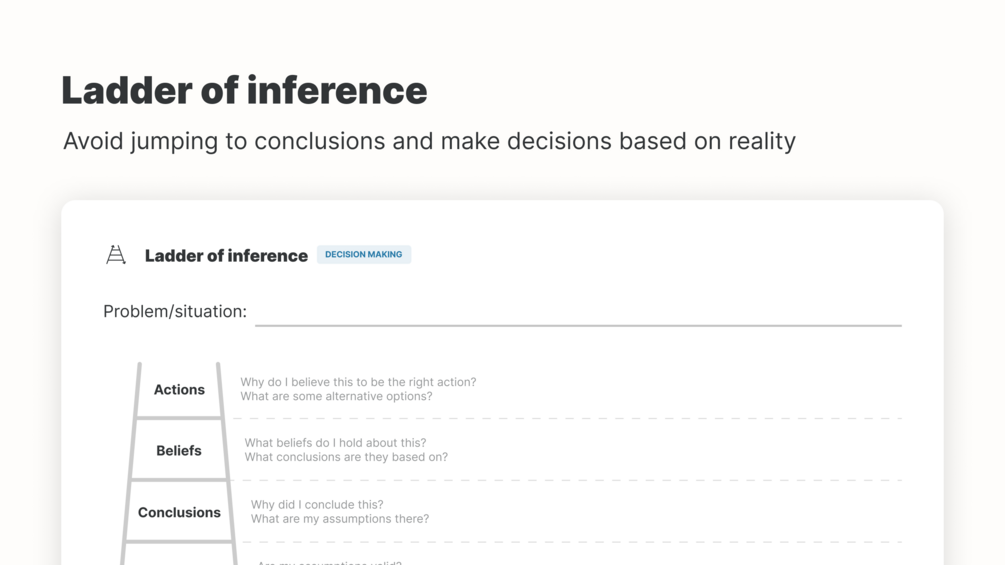1005x565 pixels.
Task: Click "Why did I conclude this?" prompt
Action: [317, 505]
